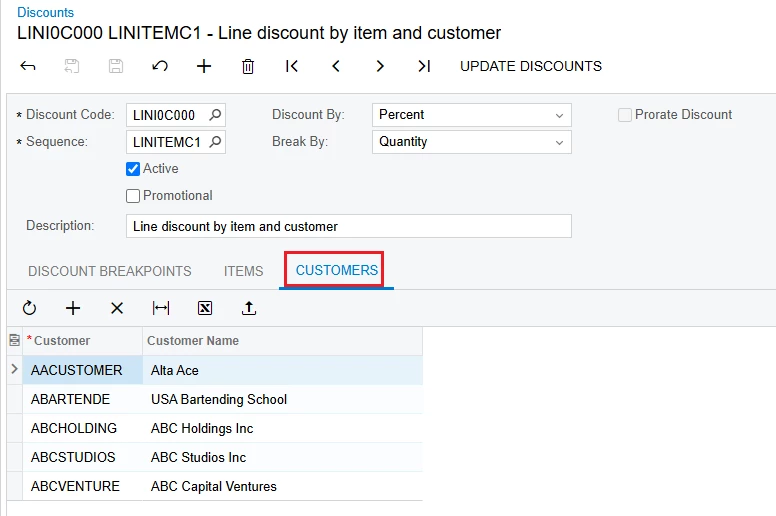Enable the Promotional checkbox
The height and width of the screenshot is (516, 776).
[x=133, y=196]
